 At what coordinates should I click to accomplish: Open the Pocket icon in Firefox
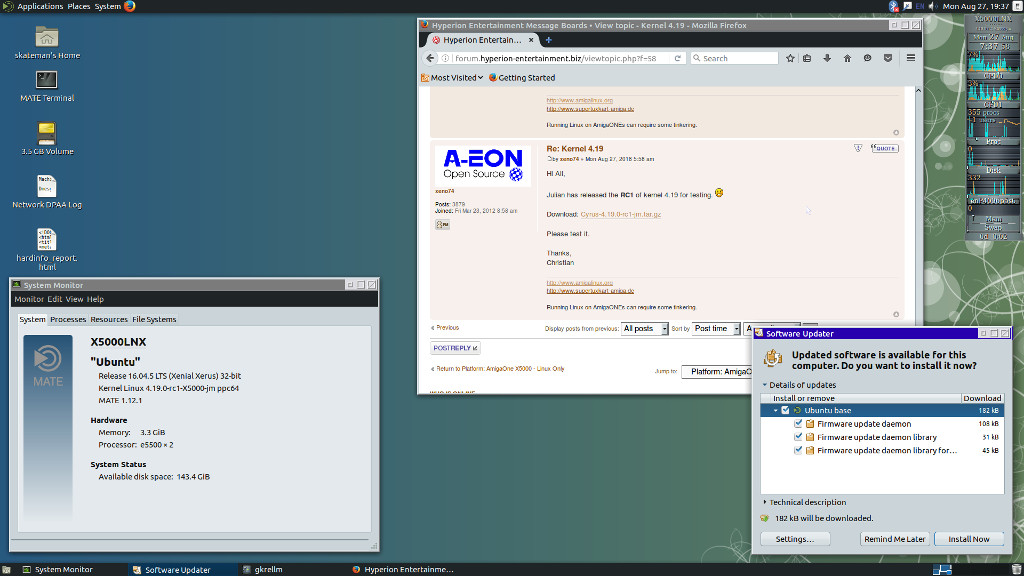coord(888,58)
